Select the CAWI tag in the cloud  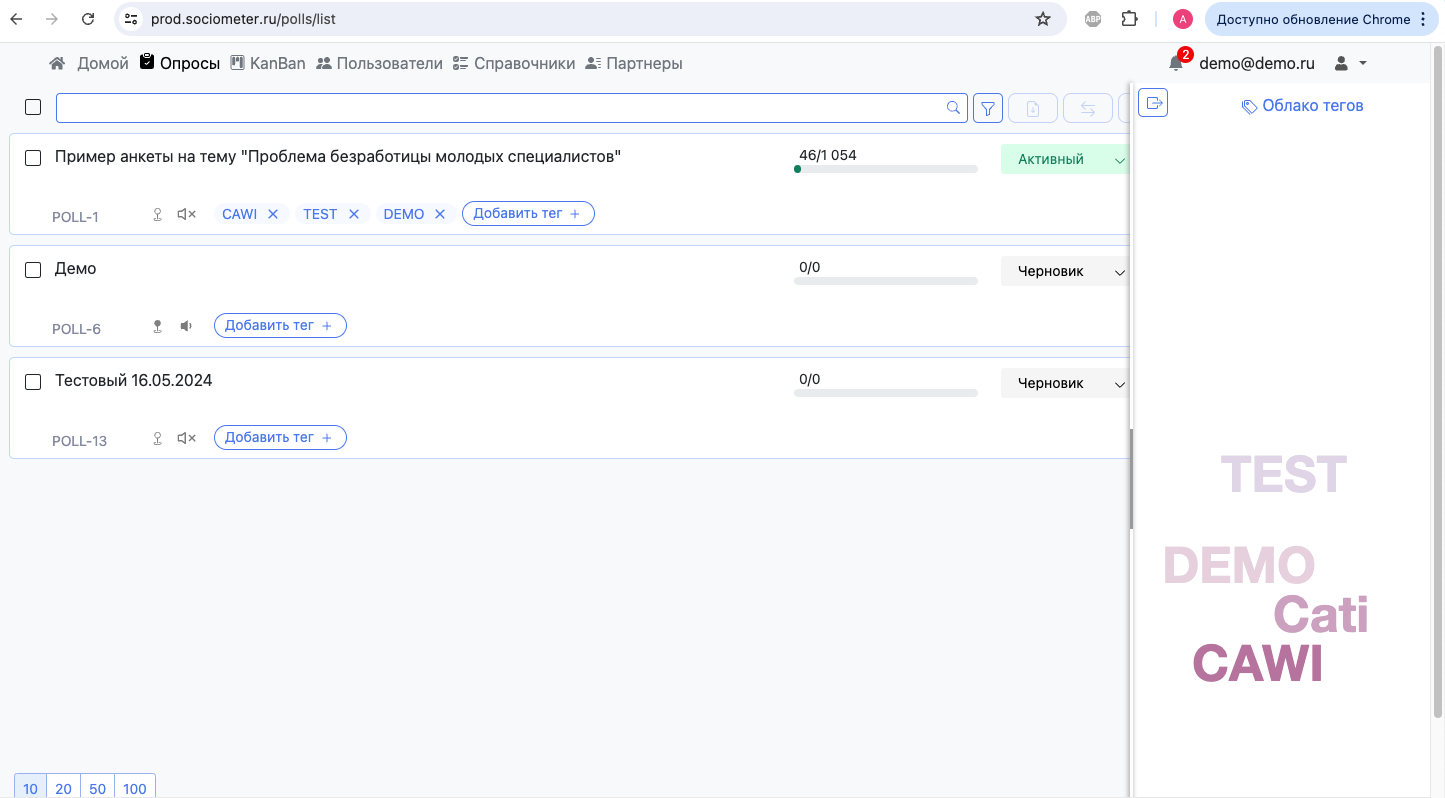click(x=1258, y=663)
